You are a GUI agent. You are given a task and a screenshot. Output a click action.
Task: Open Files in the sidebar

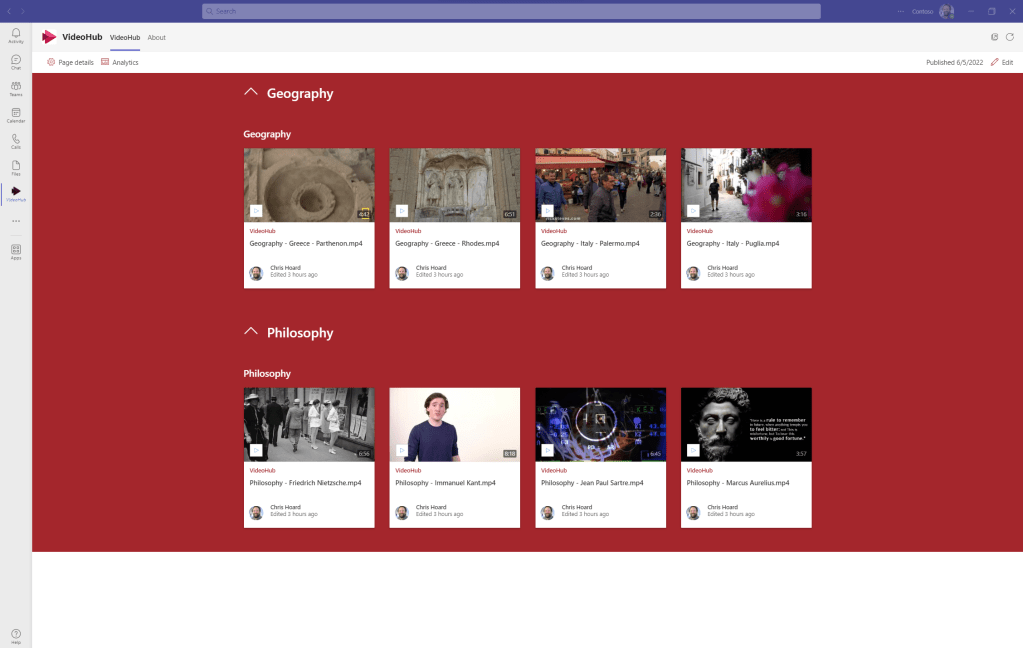pyautogui.click(x=16, y=167)
